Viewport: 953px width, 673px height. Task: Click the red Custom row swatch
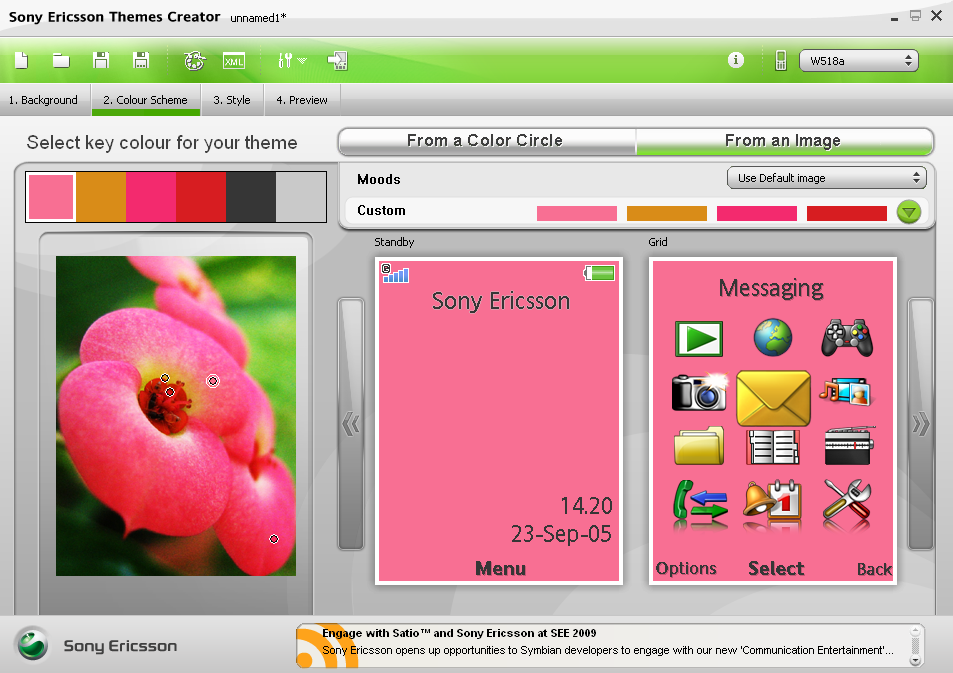pyautogui.click(x=847, y=213)
